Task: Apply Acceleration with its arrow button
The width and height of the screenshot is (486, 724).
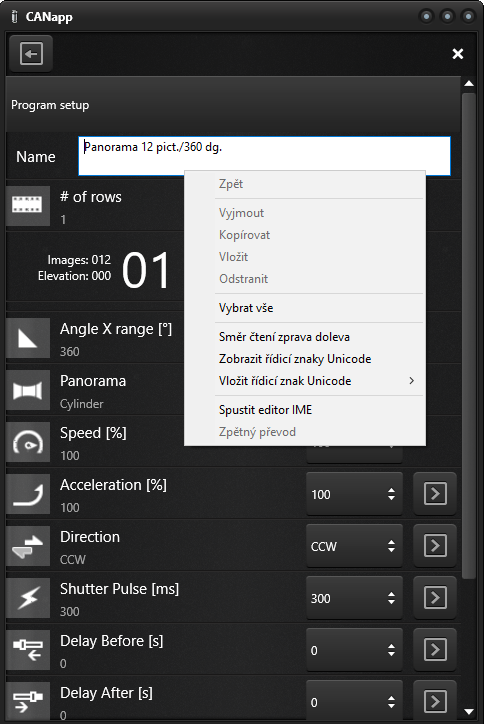Action: [435, 494]
